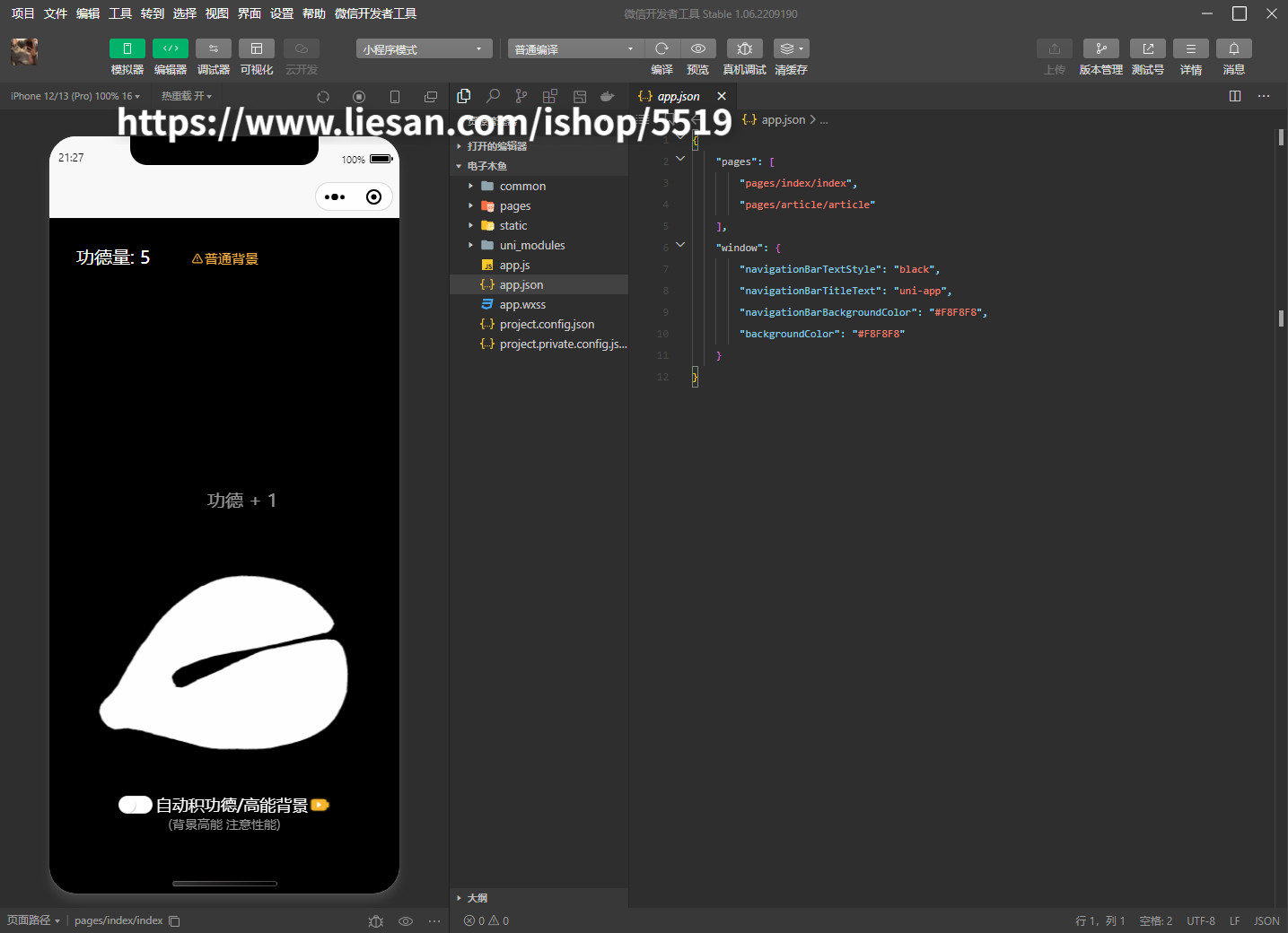Toggle the editor panel (编辑器) button
The image size is (1288, 933).
[171, 48]
